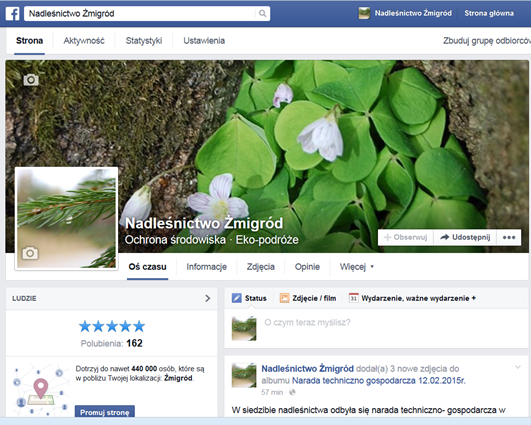This screenshot has width=531, height=425.
Task: Switch to the Strona tab
Action: coord(29,41)
